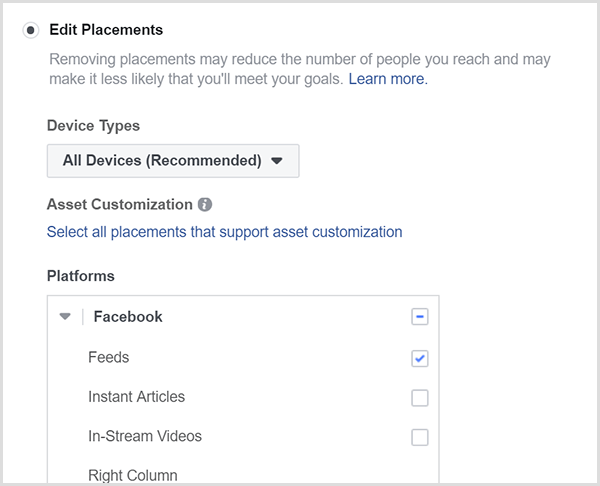Click the Edit Placements label text
The image size is (600, 486).
coord(106,30)
